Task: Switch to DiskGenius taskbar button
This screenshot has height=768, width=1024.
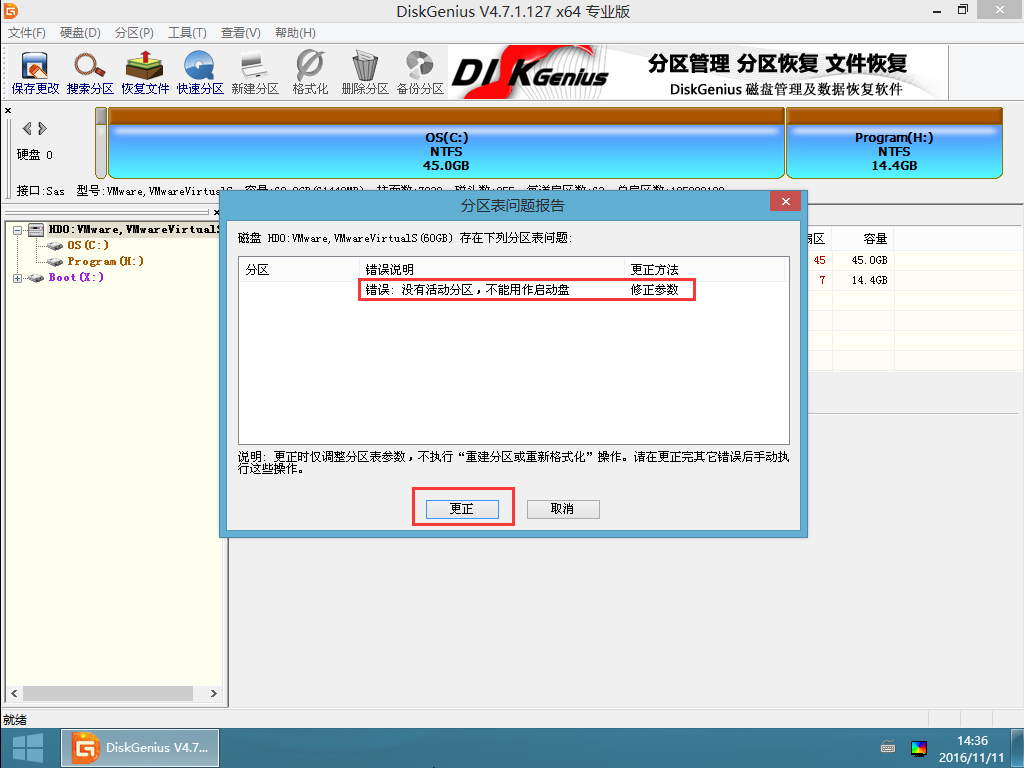Action: 140,748
